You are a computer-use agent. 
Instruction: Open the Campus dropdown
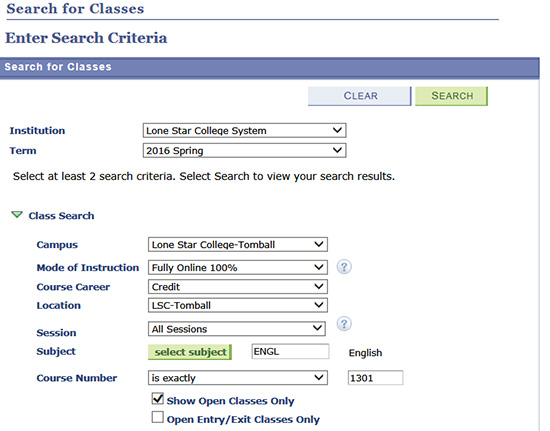click(x=238, y=244)
